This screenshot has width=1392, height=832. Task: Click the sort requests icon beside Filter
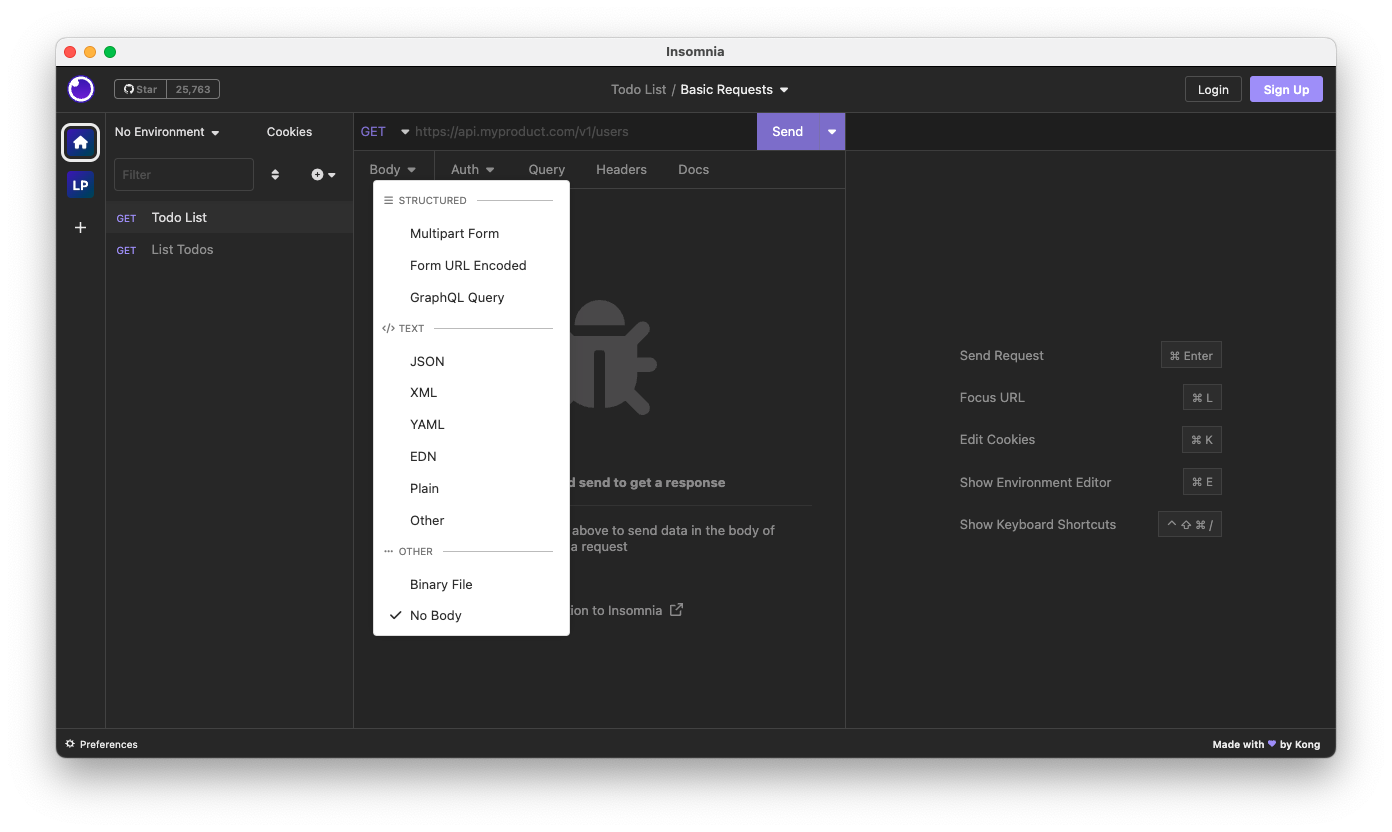[275, 174]
